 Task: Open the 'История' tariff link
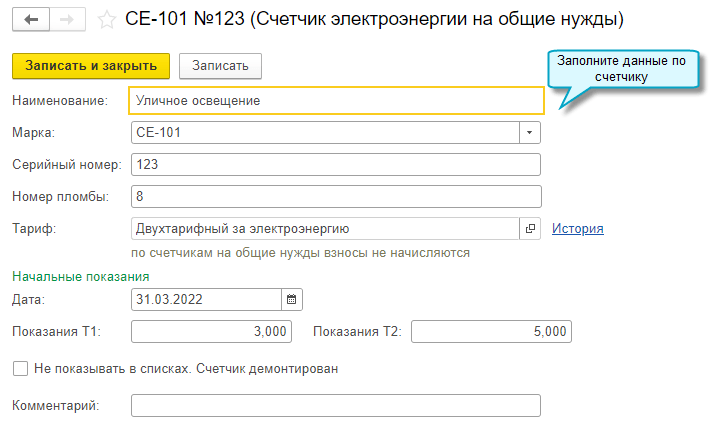[578, 229]
